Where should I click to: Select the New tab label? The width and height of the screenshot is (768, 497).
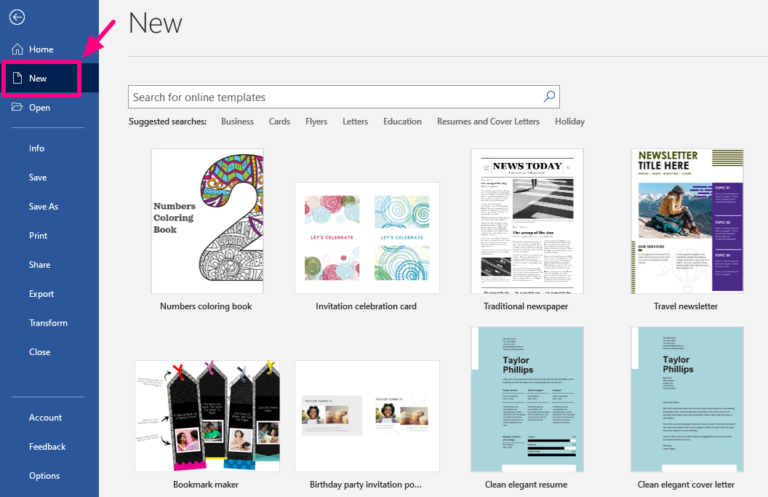point(38,78)
